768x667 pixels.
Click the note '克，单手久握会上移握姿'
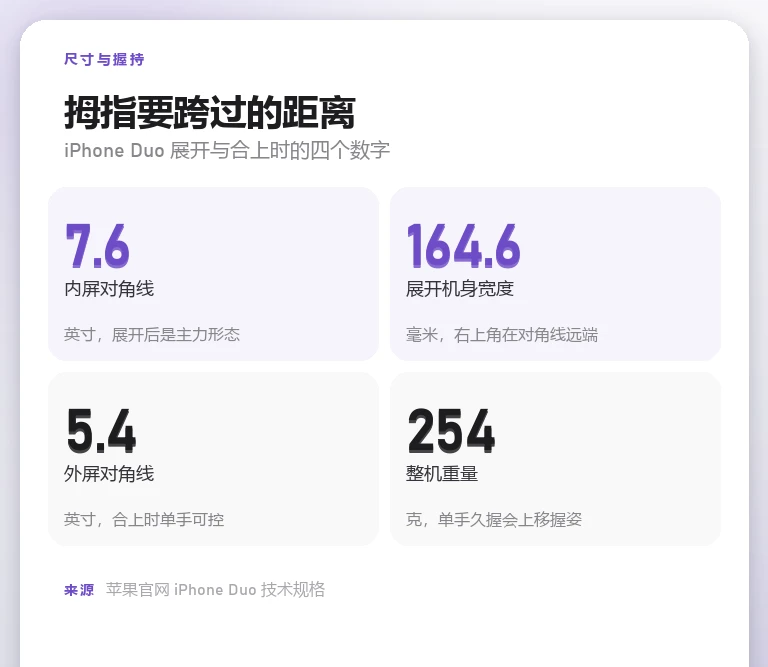tap(494, 519)
